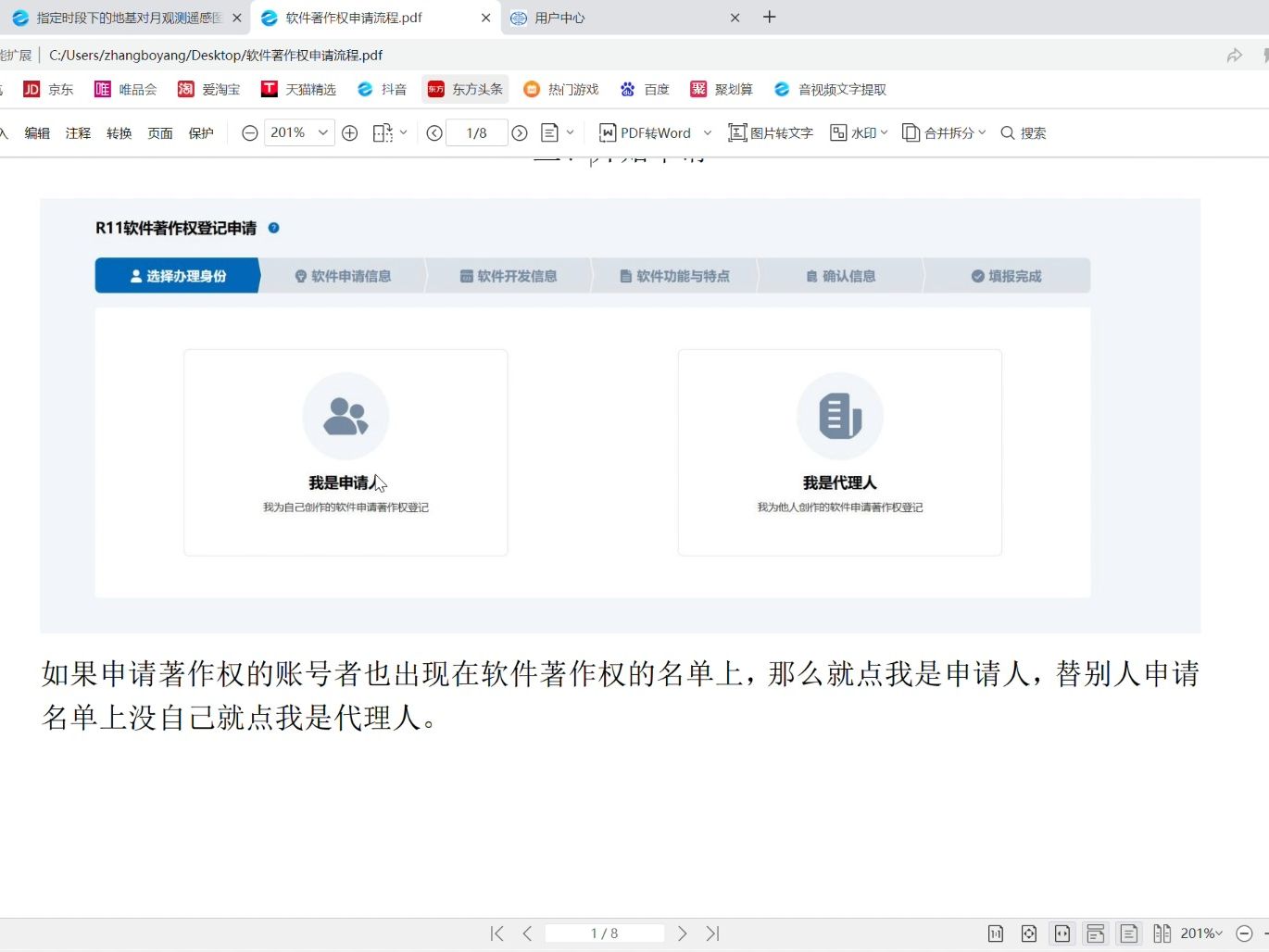Toggle the fit width icon in status bar
1269x952 pixels.
tap(1062, 933)
